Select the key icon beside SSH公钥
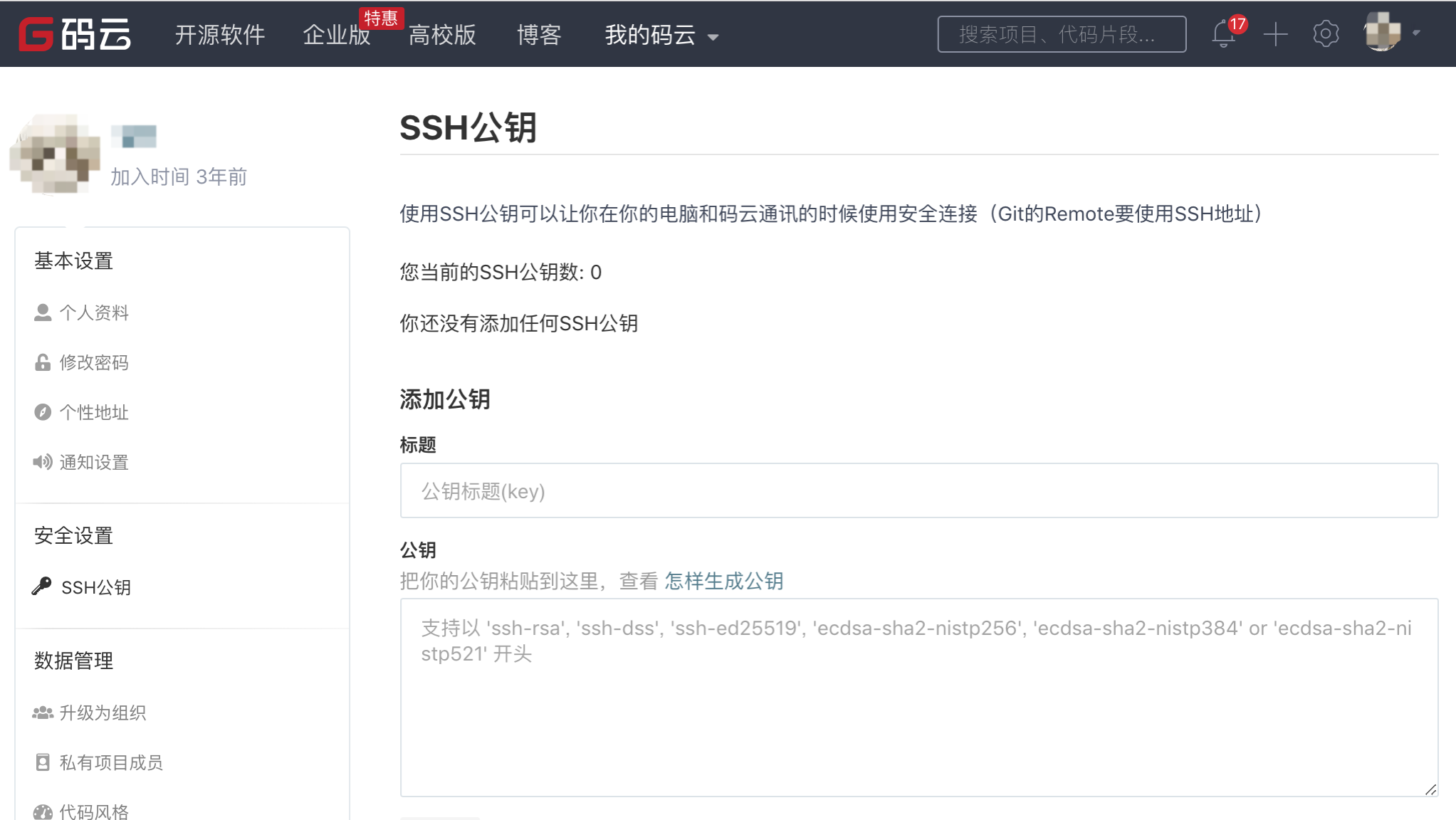The width and height of the screenshot is (1456, 820). click(x=44, y=587)
